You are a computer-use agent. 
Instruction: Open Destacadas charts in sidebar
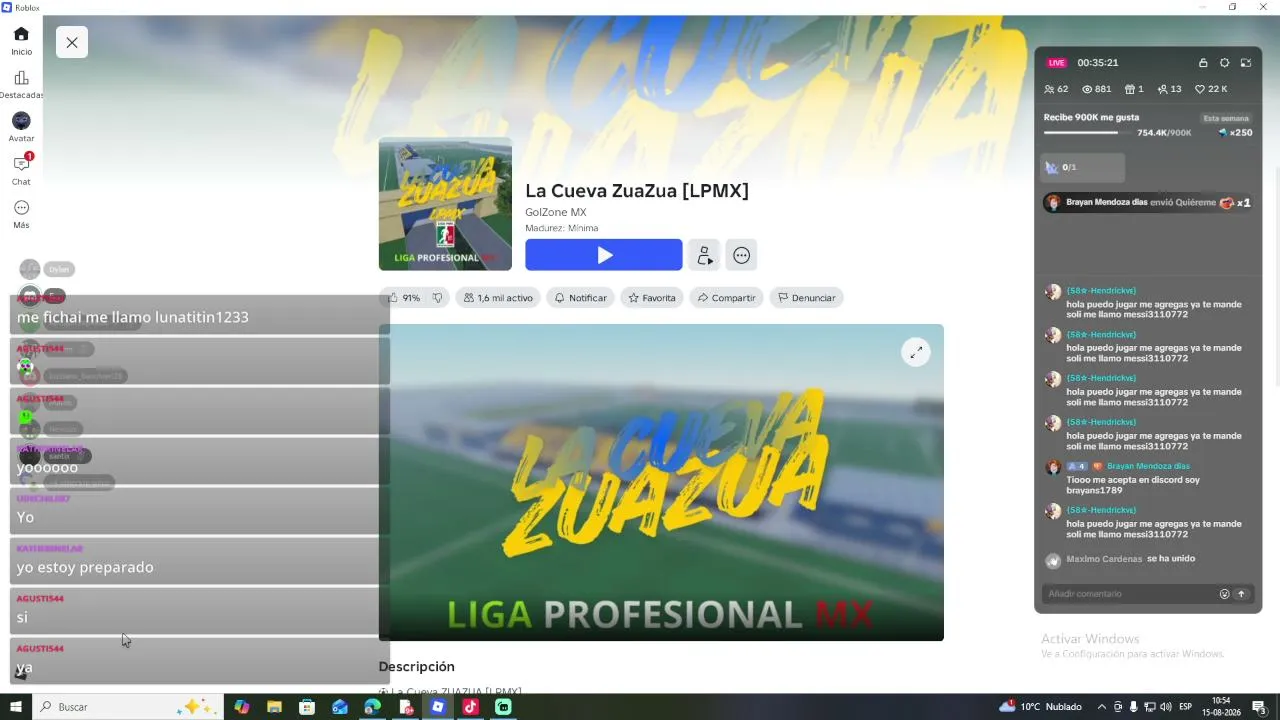[x=21, y=84]
